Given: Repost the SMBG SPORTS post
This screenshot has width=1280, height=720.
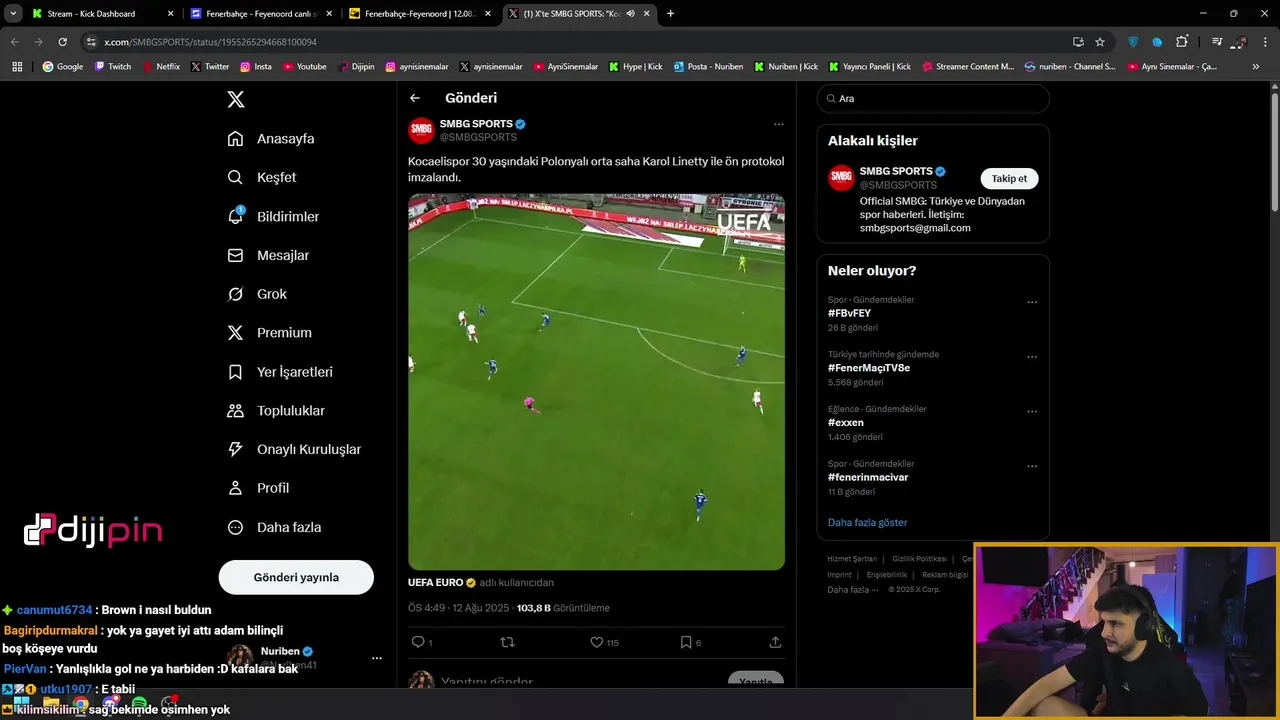Looking at the screenshot, I should 507,642.
